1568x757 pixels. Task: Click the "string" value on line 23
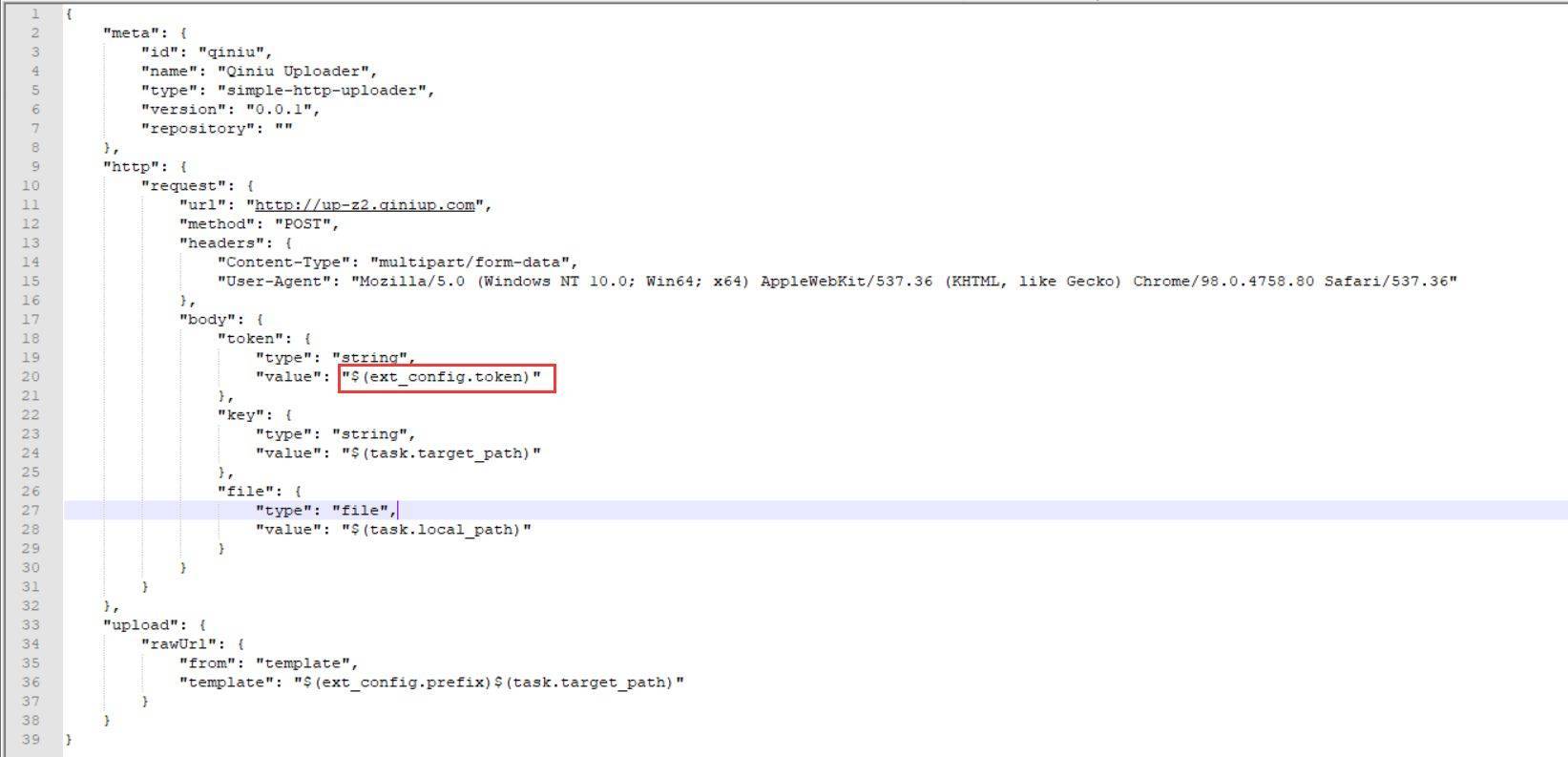click(x=369, y=434)
